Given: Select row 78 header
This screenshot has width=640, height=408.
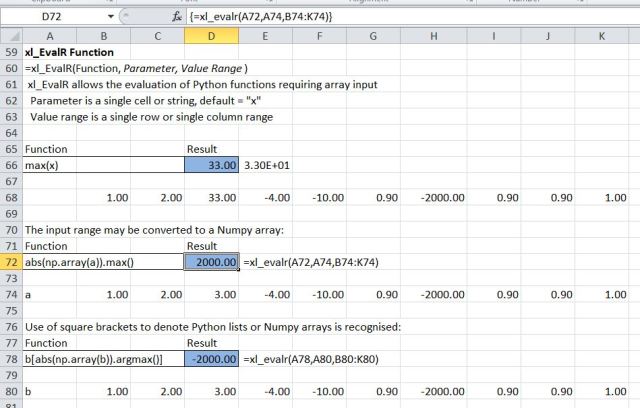Looking at the screenshot, I should [x=10, y=358].
